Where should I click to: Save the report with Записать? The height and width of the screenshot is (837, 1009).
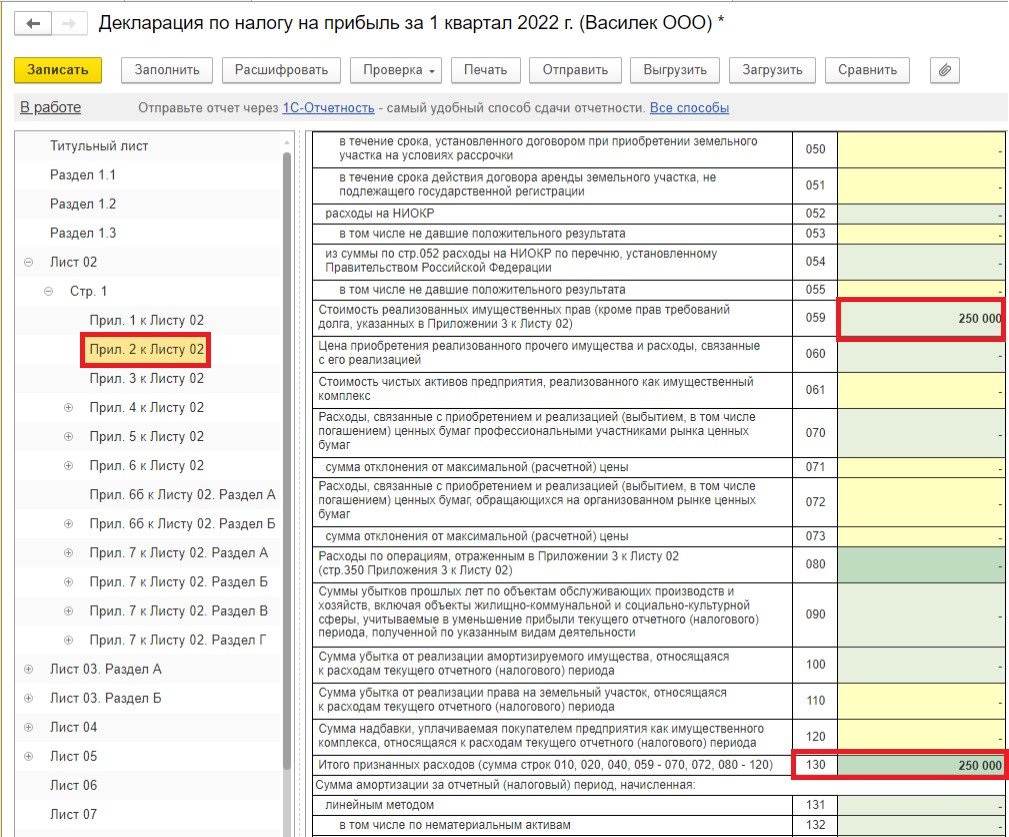[x=58, y=70]
